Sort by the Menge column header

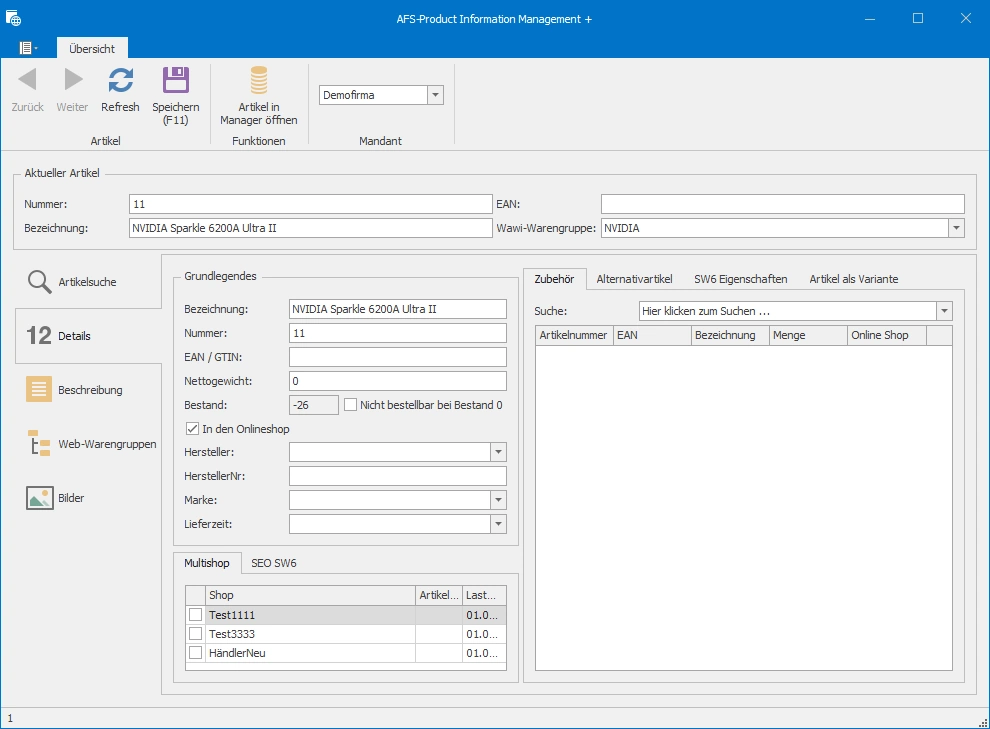click(808, 335)
